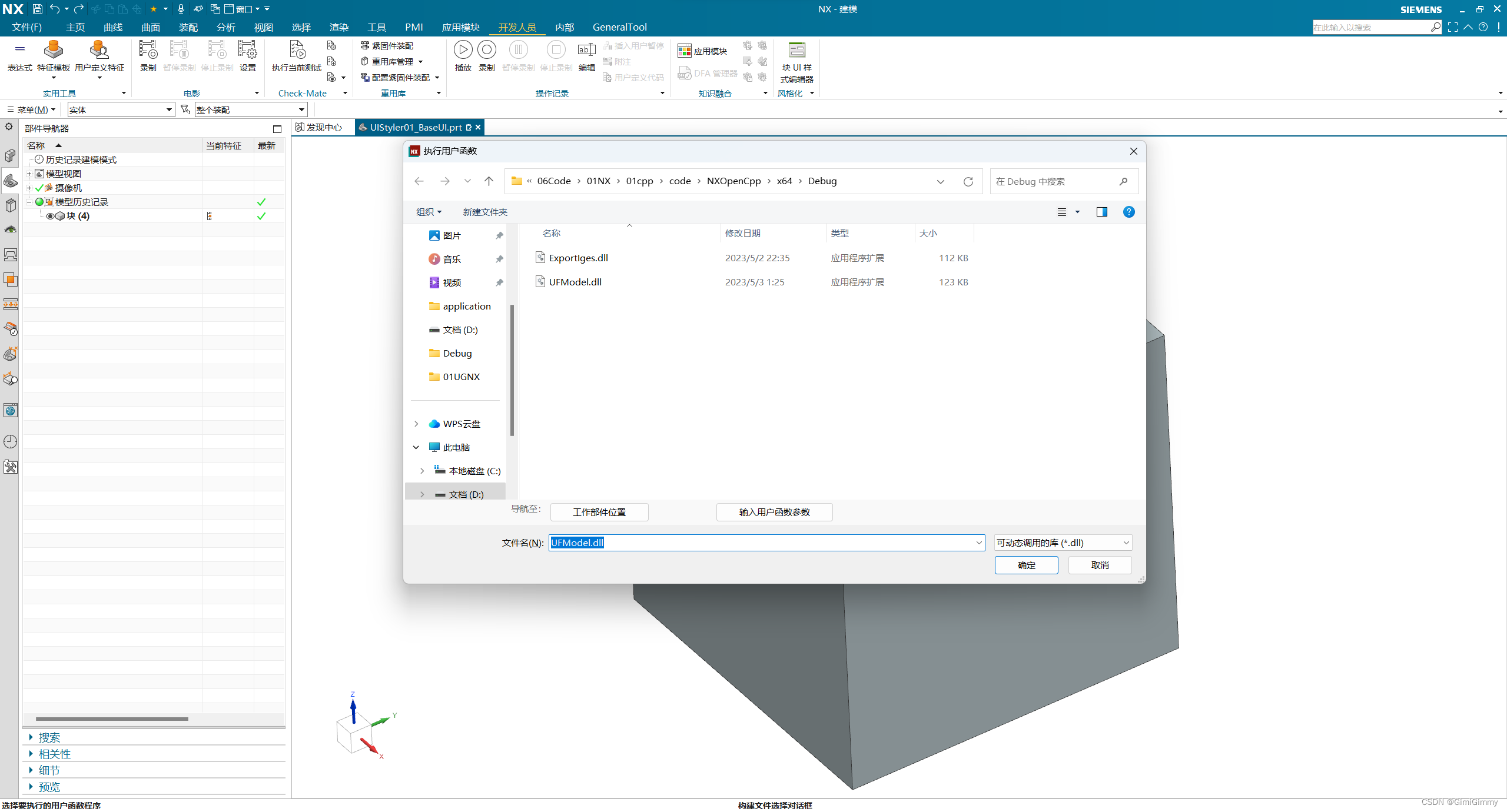Click the Save icon in title bar
The height and width of the screenshot is (812, 1507).
[x=37, y=9]
